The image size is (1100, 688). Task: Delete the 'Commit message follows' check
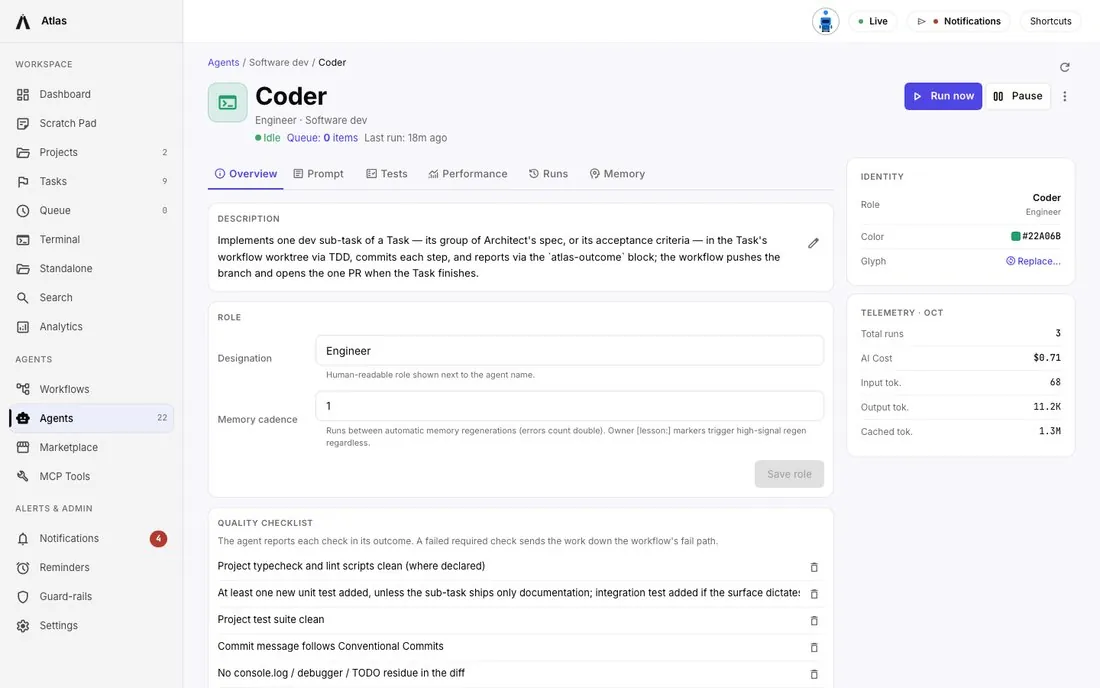click(814, 647)
